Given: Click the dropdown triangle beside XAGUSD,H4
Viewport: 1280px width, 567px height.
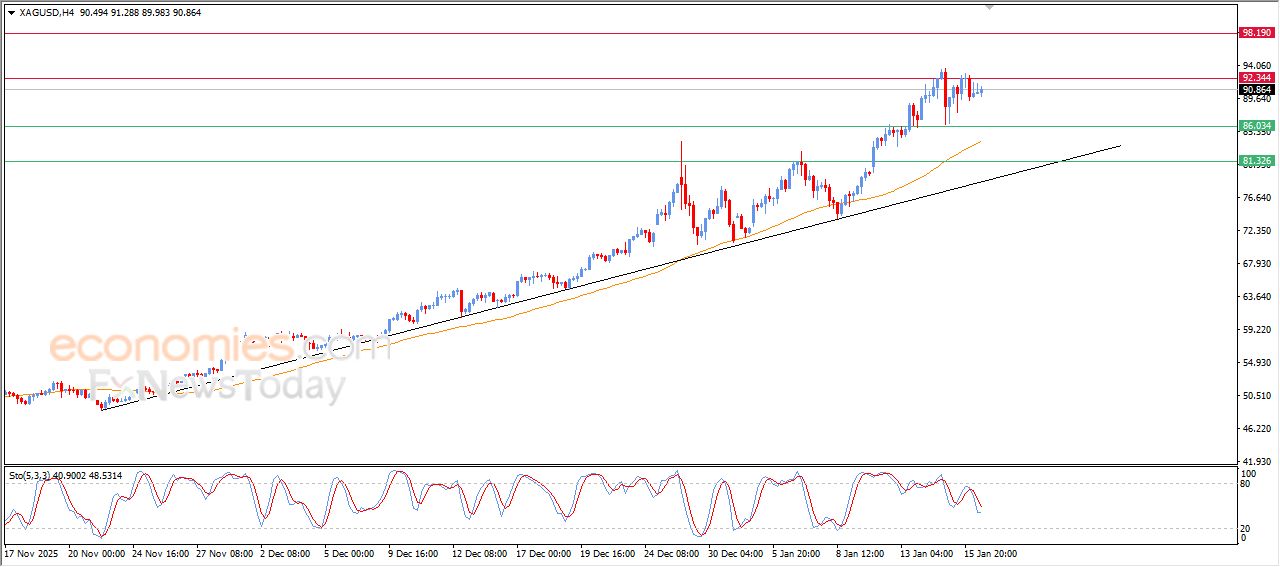Looking at the screenshot, I should click(x=11, y=13).
